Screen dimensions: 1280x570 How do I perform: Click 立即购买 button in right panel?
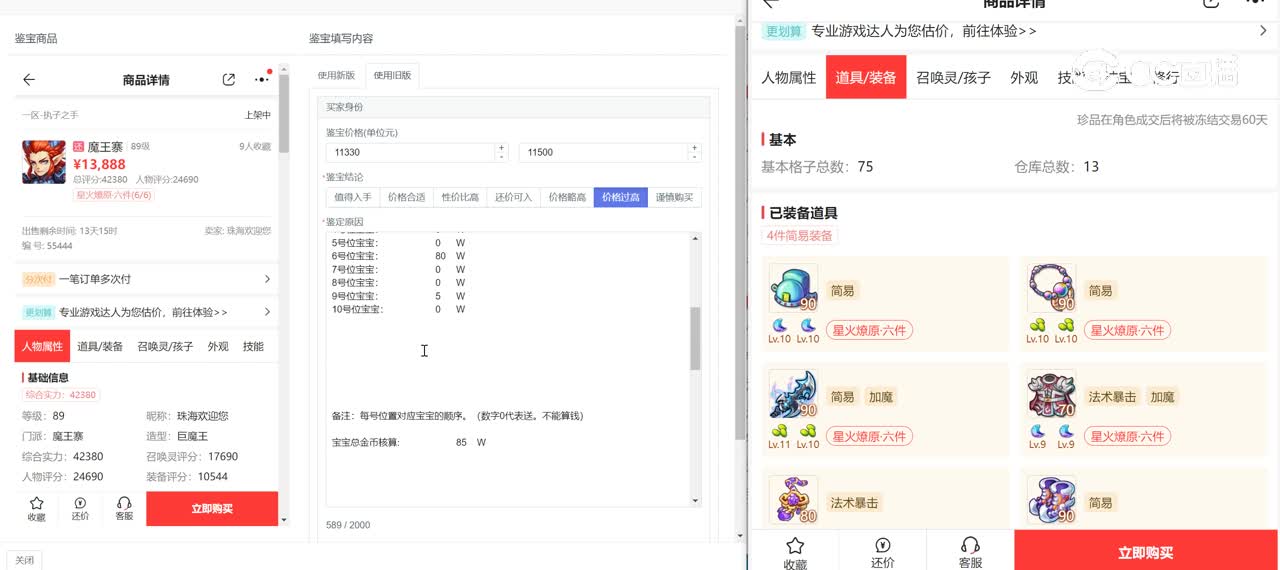click(1146, 552)
